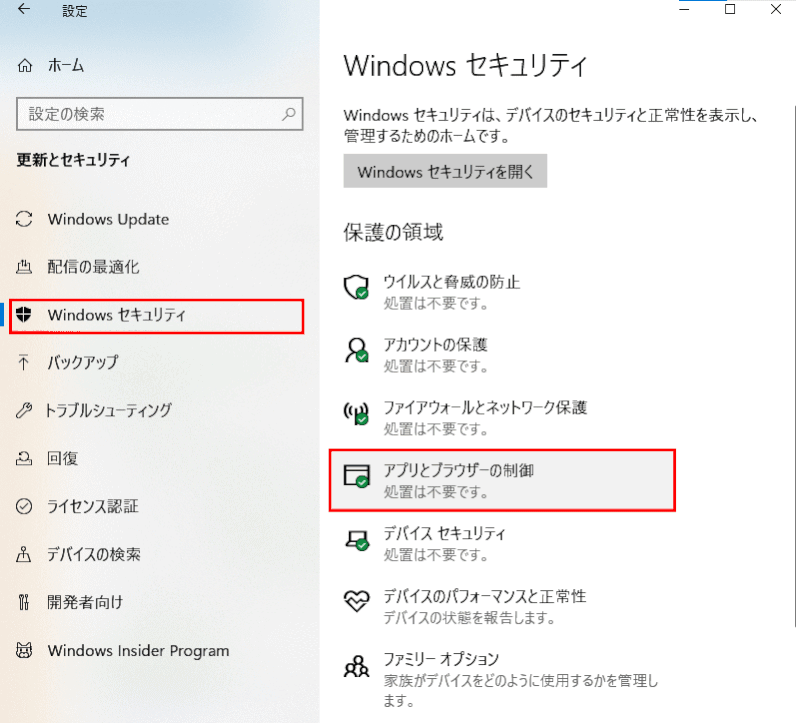Click the home icon beside ホーム

pyautogui.click(x=24, y=65)
